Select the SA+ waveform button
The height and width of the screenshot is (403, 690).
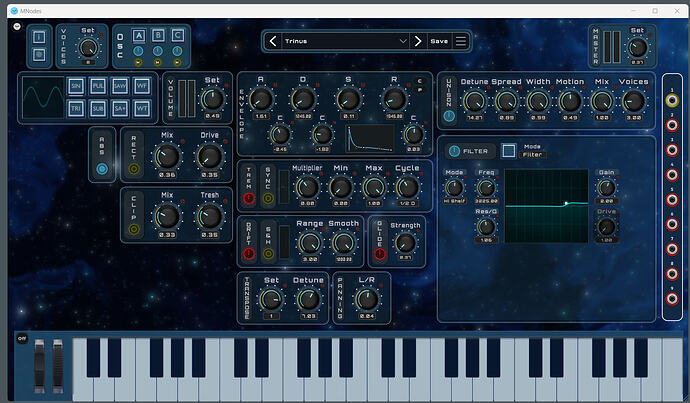120,108
